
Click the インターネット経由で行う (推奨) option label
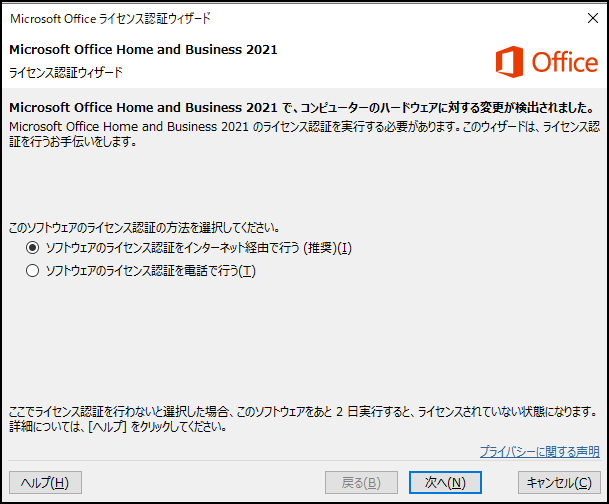[199, 248]
